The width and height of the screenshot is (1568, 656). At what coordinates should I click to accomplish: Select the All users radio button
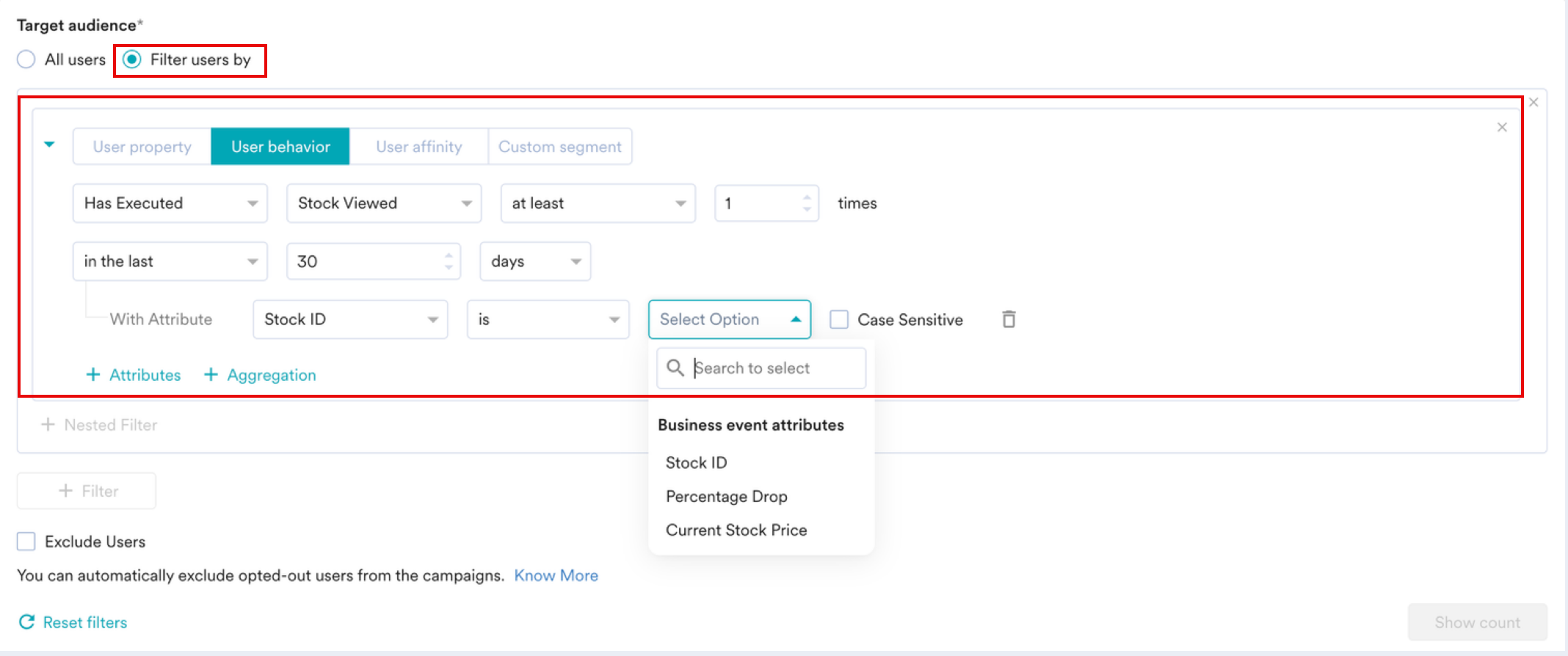[x=26, y=59]
